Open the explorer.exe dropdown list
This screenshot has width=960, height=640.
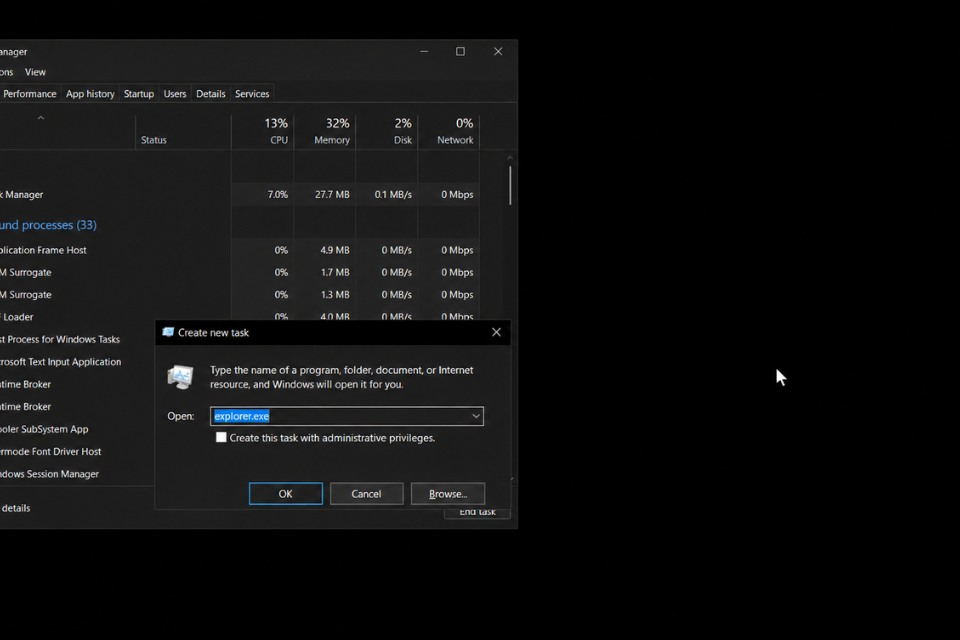pos(477,416)
